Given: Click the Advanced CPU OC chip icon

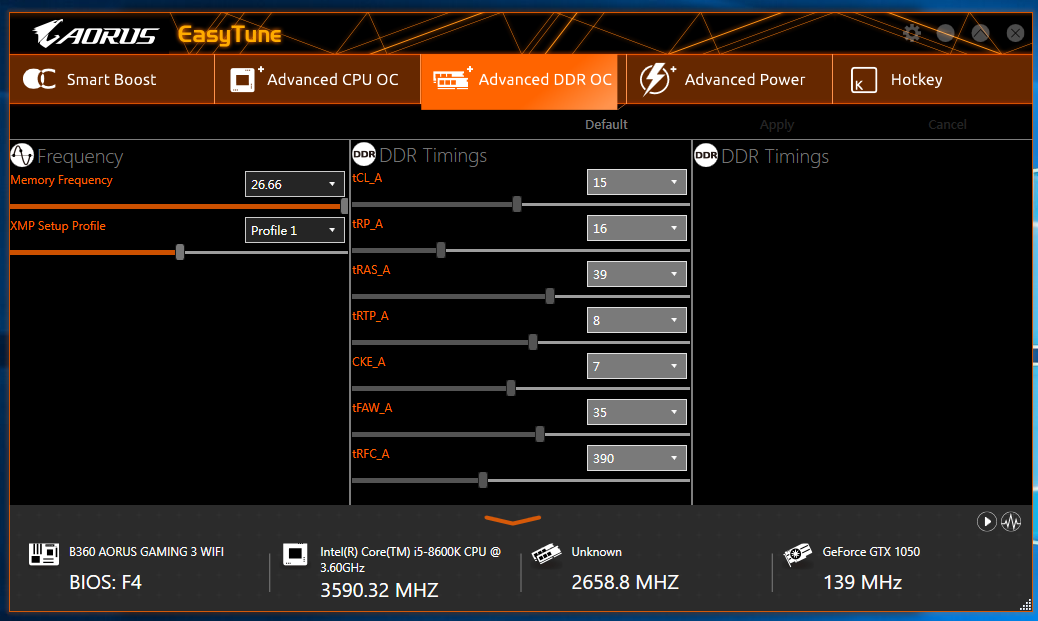Looking at the screenshot, I should click(x=246, y=79).
